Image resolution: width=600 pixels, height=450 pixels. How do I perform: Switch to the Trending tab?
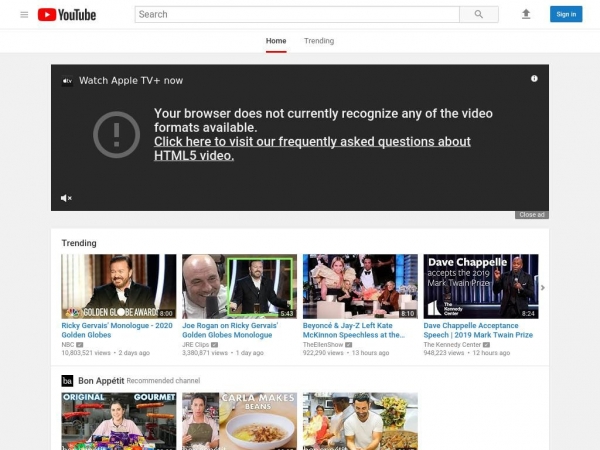coord(319,41)
